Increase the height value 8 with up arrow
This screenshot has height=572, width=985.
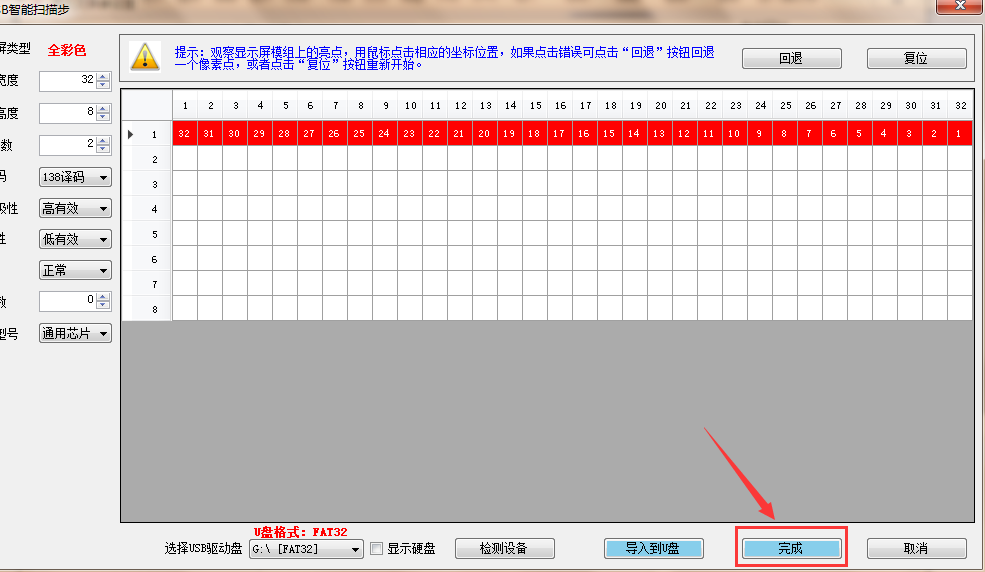point(103,108)
